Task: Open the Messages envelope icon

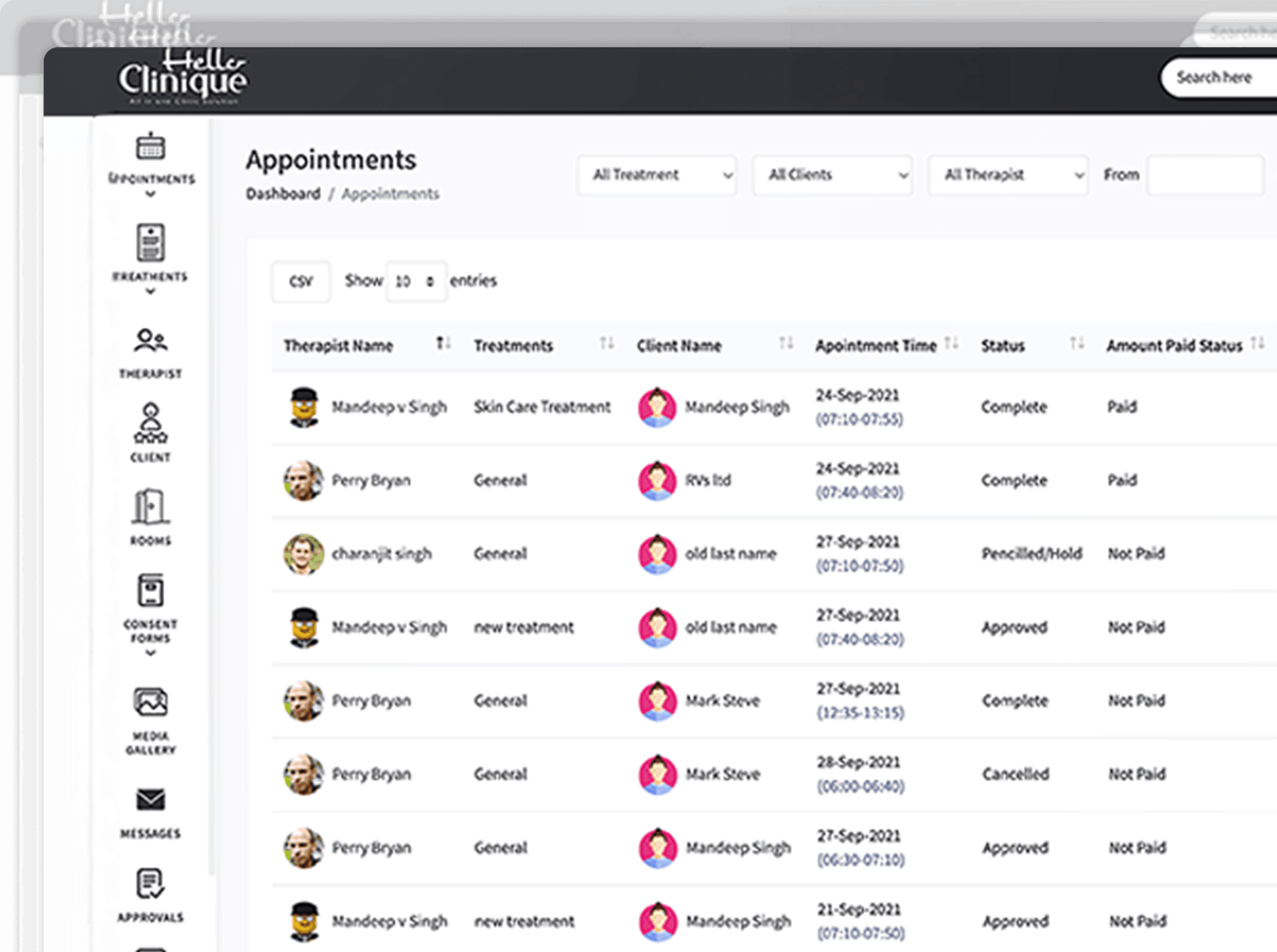Action: [150, 800]
